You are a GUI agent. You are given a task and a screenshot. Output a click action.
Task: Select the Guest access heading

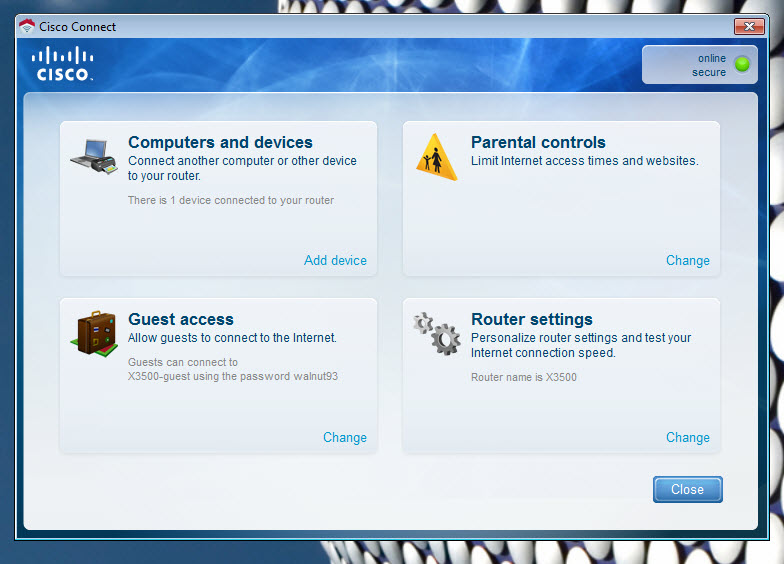point(181,320)
